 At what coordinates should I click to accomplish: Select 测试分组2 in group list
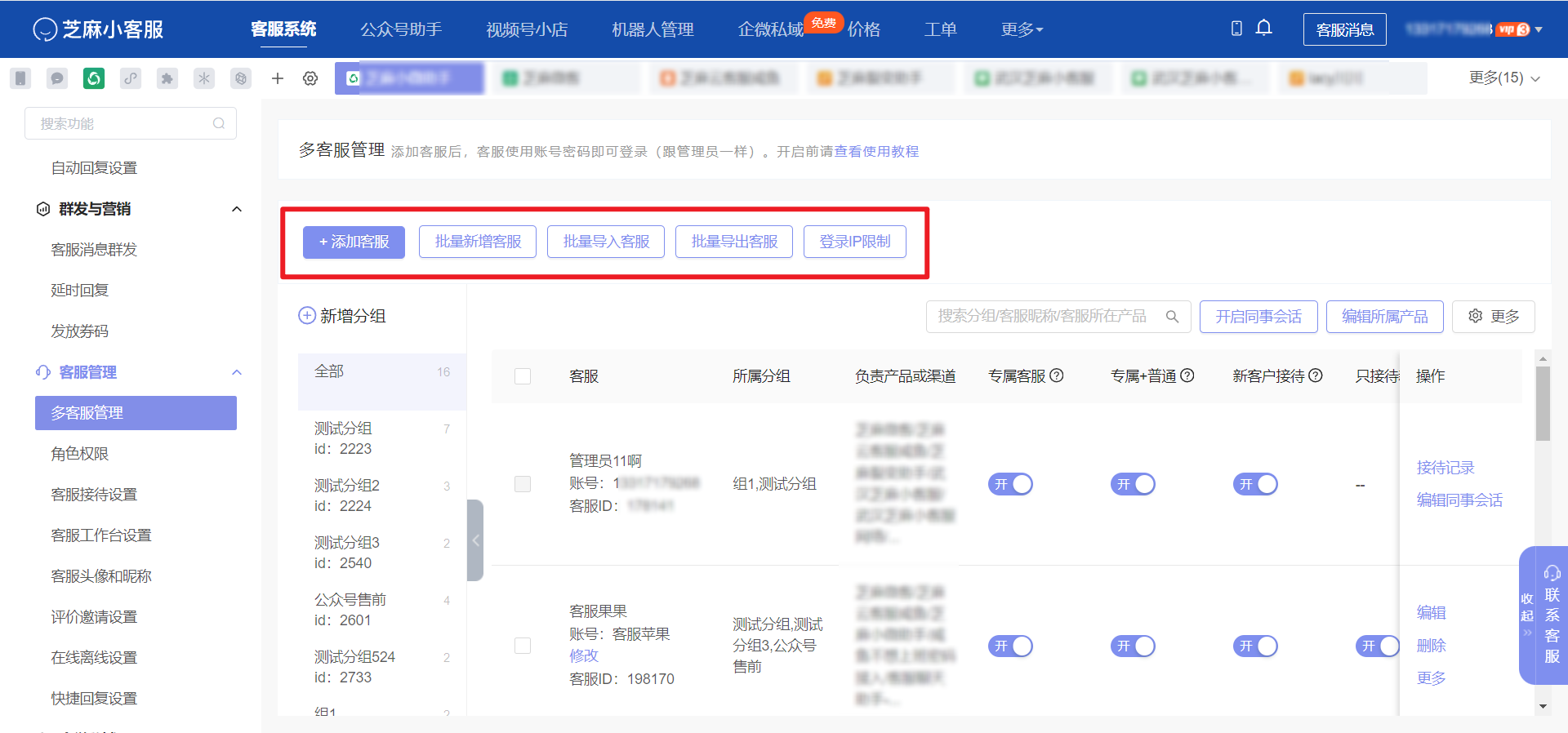381,495
